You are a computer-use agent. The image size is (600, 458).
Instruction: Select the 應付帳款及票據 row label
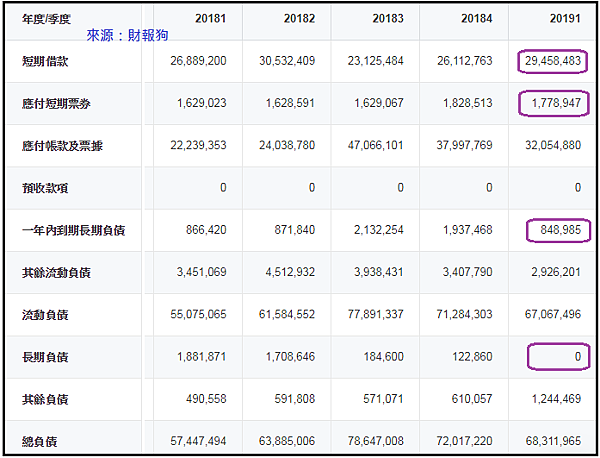pyautogui.click(x=62, y=146)
